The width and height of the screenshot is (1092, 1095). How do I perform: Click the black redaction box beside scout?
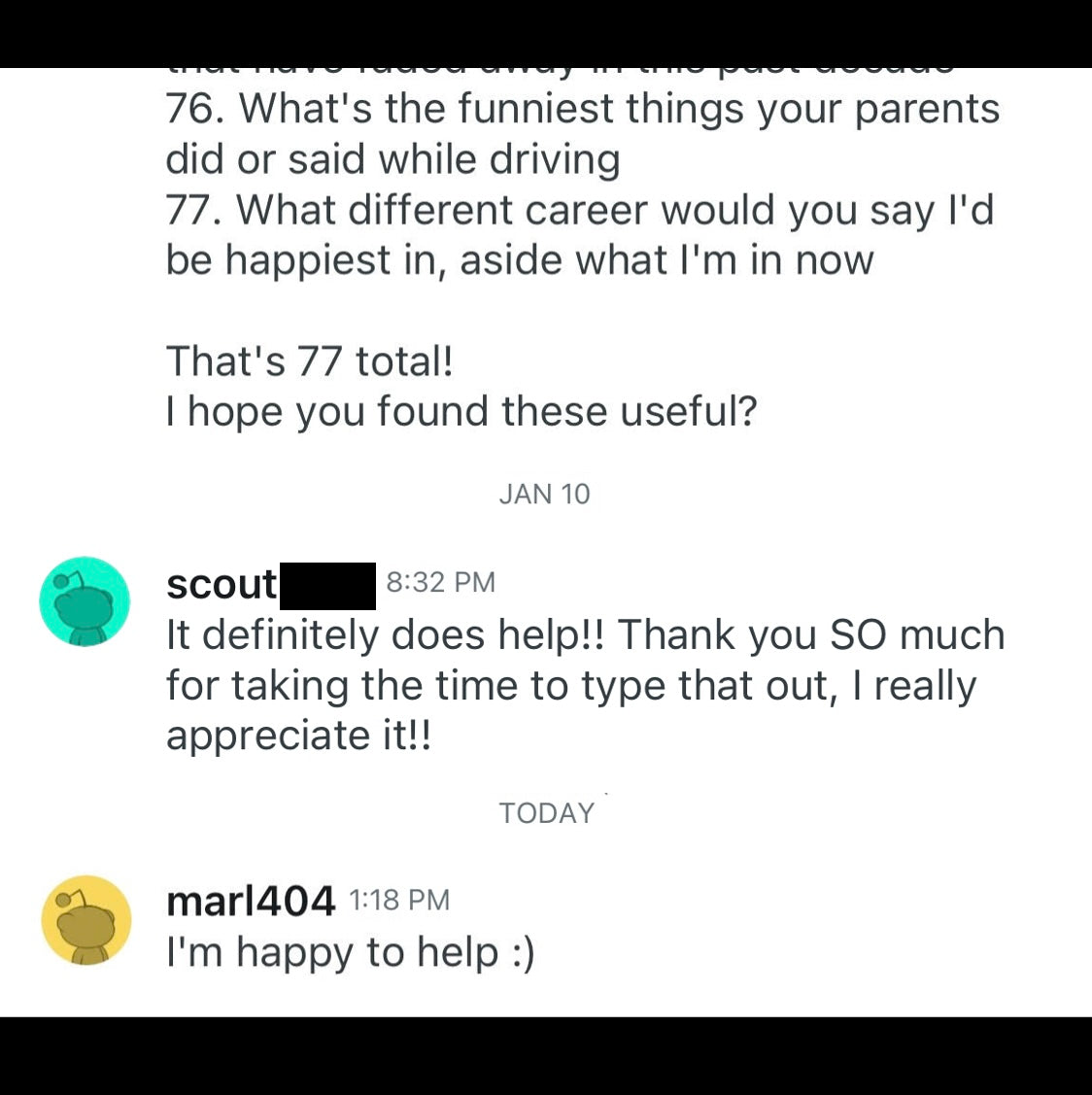coord(327,586)
